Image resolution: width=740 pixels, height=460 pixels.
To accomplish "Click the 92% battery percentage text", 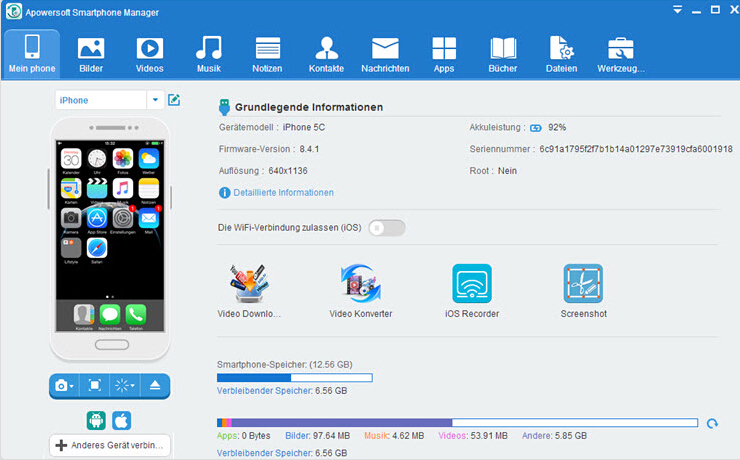I will point(557,127).
